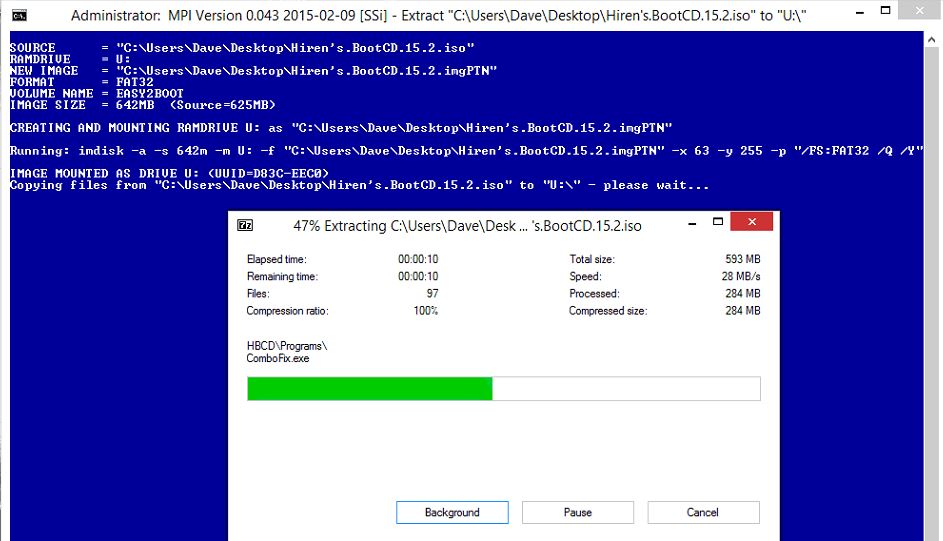This screenshot has height=541, width=943.
Task: Click the Remaining time value
Action: pyautogui.click(x=418, y=277)
